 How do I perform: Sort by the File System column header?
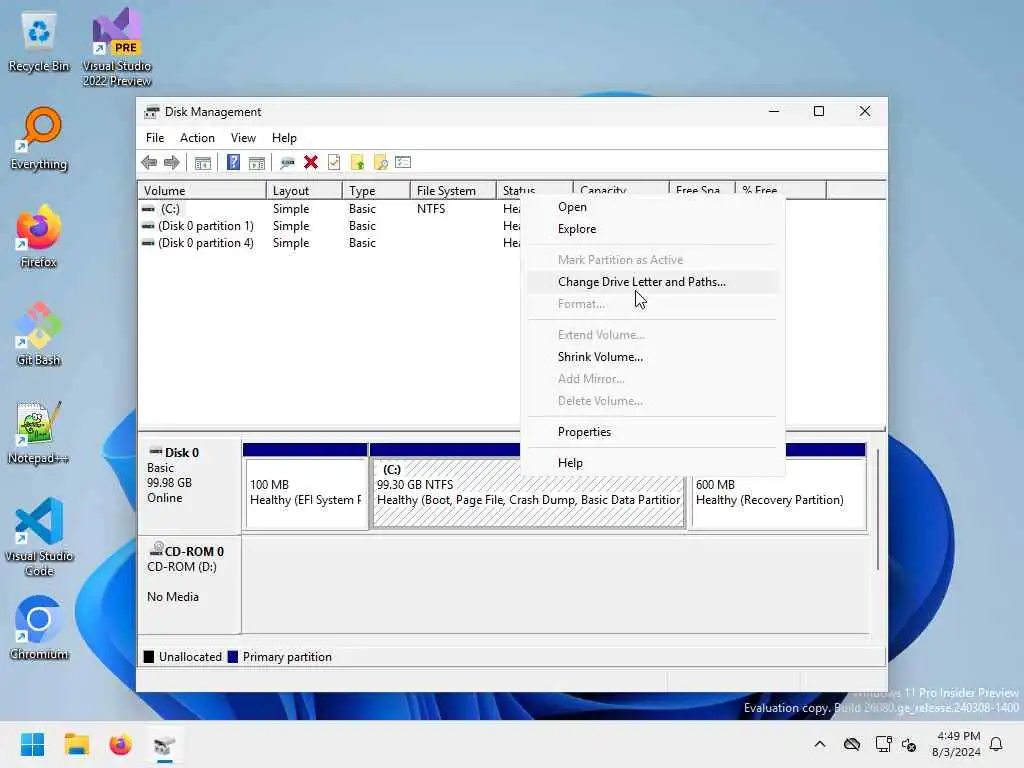(x=453, y=191)
